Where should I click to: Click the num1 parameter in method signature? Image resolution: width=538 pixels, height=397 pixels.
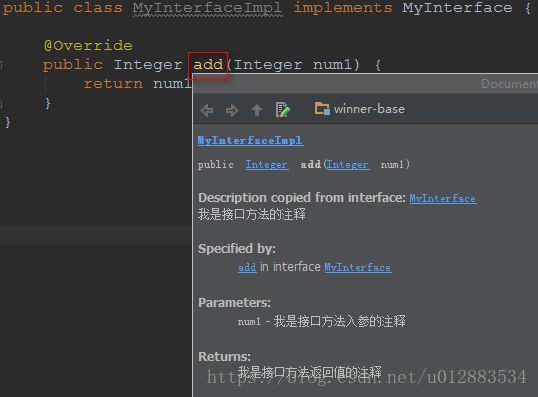pyautogui.click(x=333, y=65)
